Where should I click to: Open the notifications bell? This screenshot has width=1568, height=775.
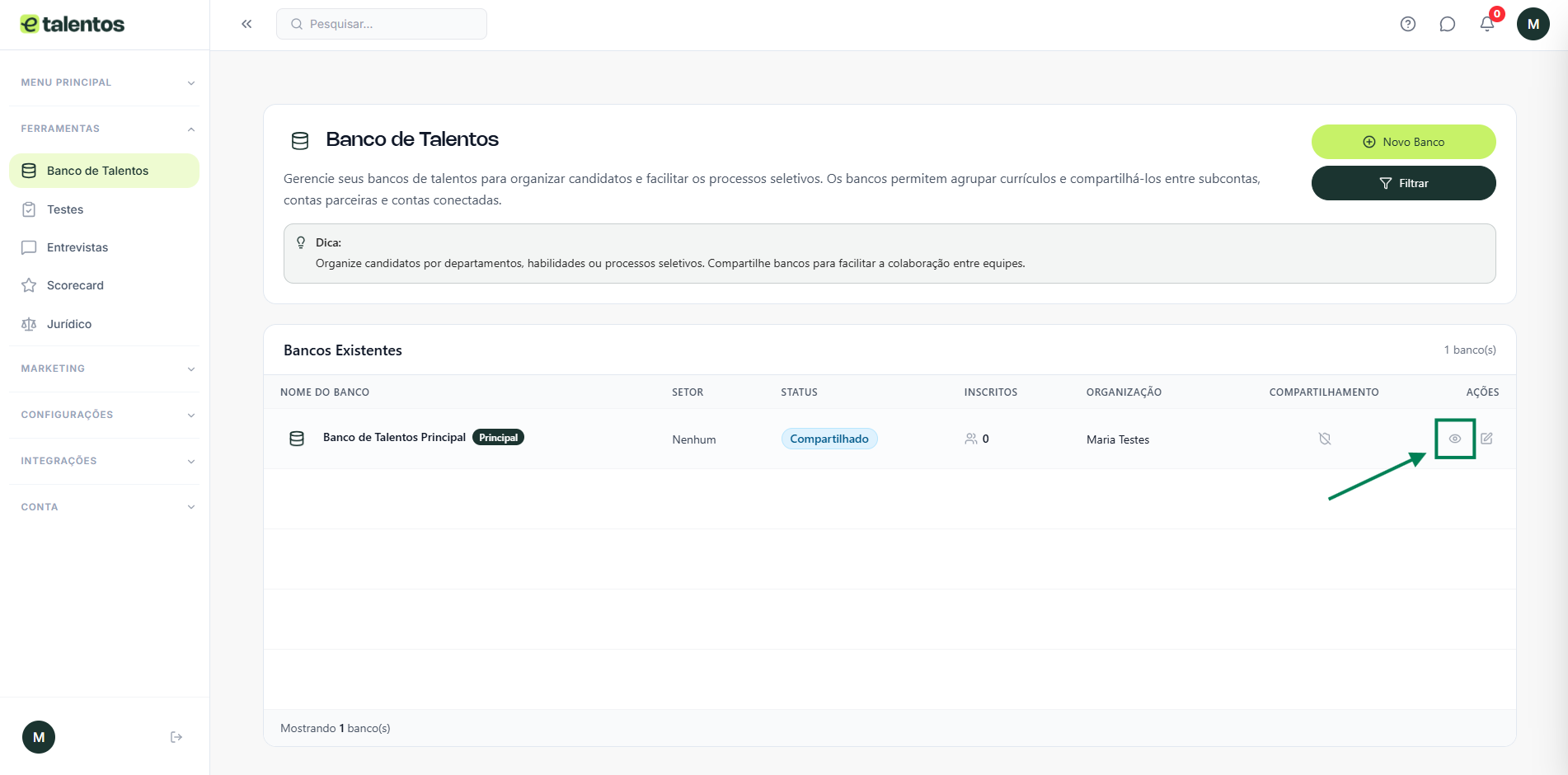point(1487,24)
